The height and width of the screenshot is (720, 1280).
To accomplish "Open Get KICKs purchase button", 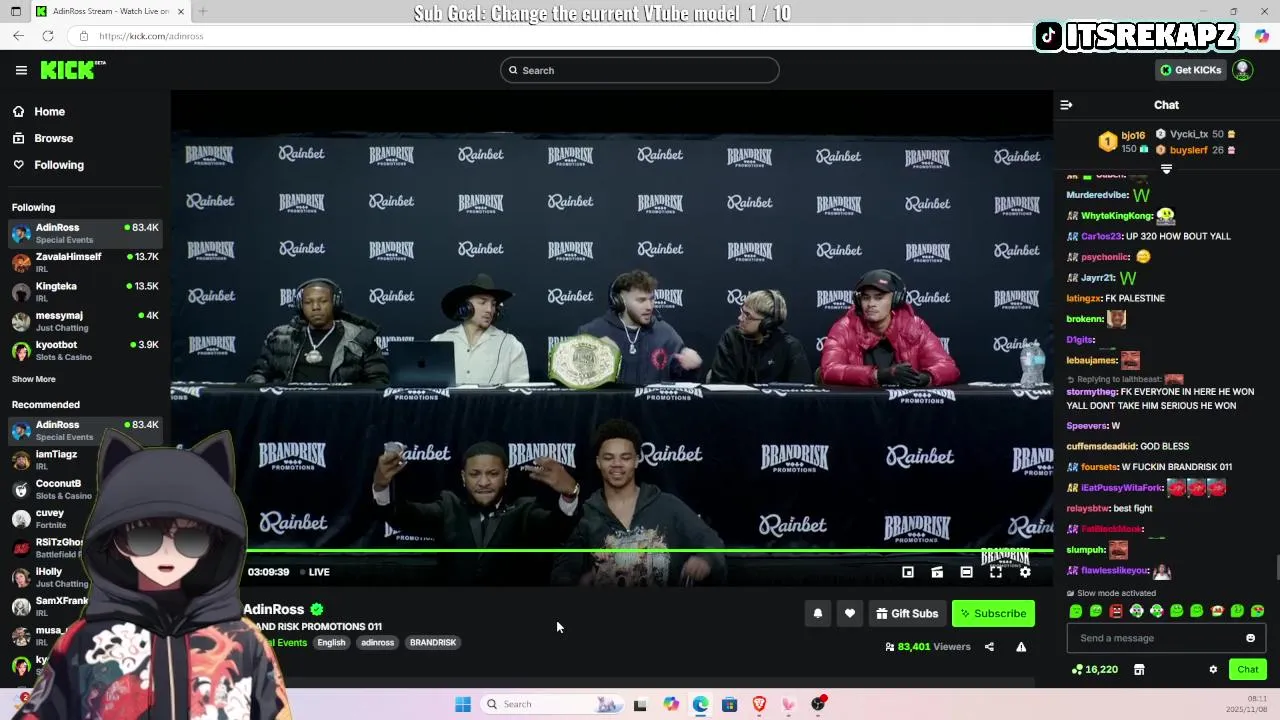I will tap(1191, 70).
